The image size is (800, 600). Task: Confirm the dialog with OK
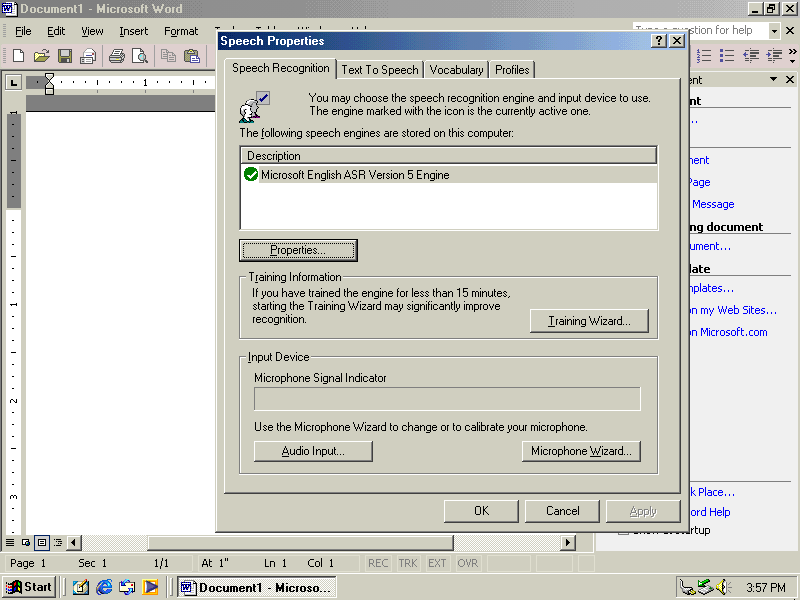(481, 511)
